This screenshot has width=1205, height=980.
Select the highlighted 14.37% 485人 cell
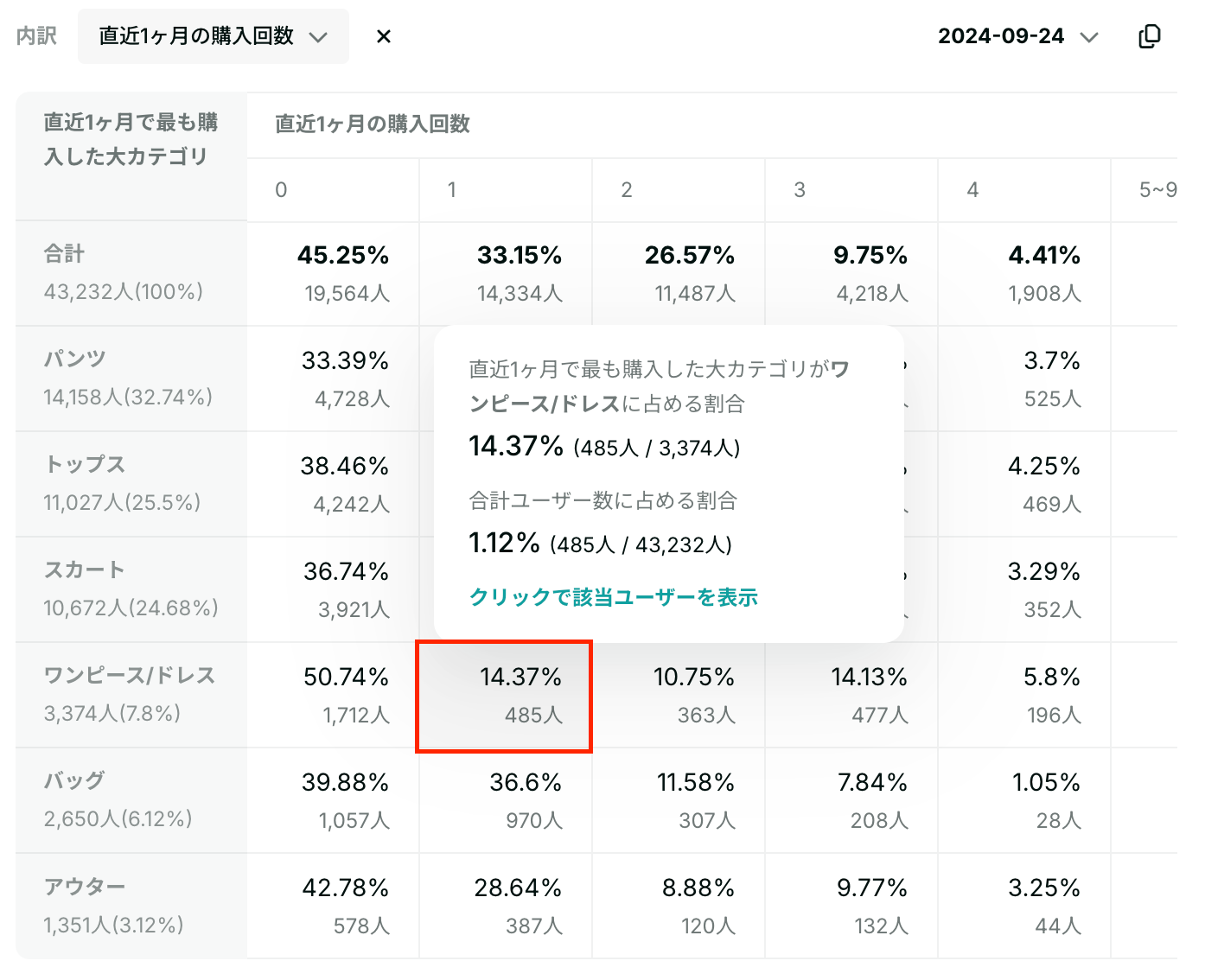coord(505,696)
